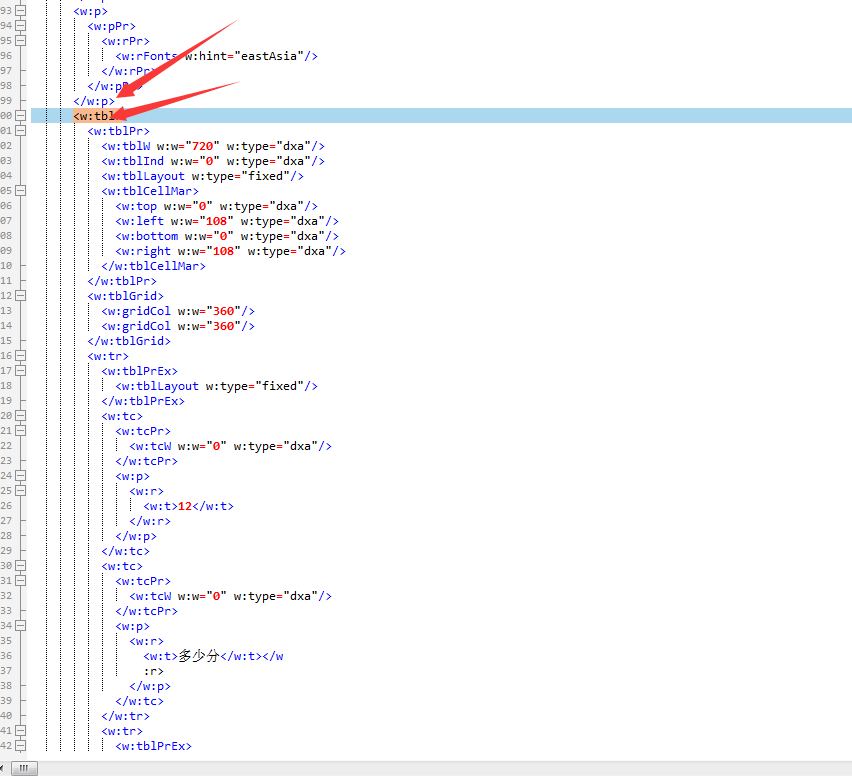This screenshot has width=852, height=776.
Task: Fold the w:r block containing 12
Action: click(x=20, y=491)
